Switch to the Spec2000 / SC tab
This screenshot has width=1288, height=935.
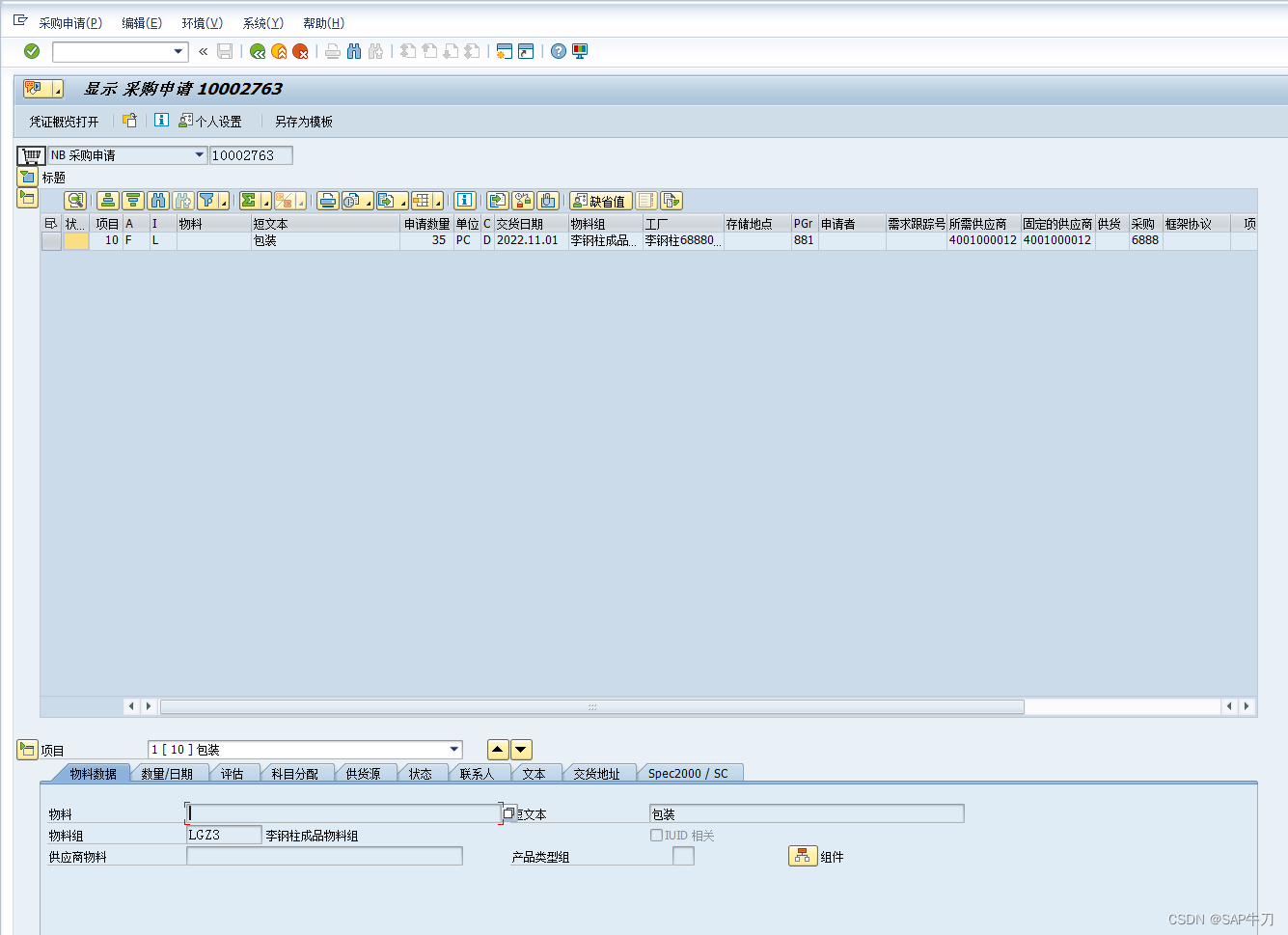(688, 774)
